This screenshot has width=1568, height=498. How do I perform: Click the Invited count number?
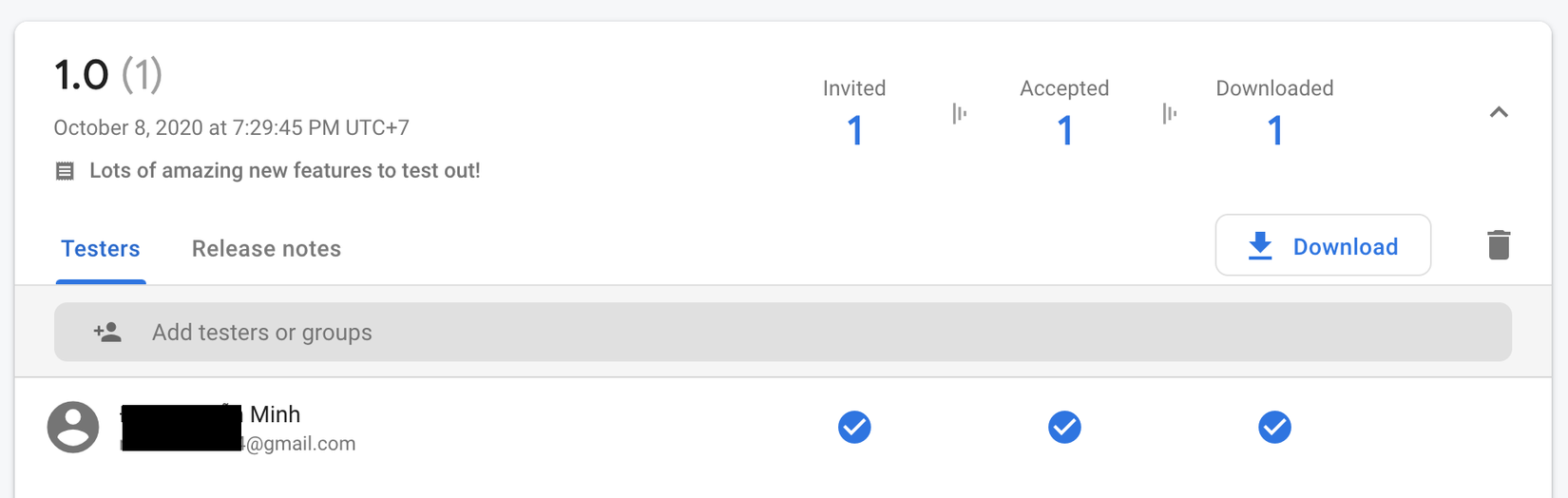[855, 131]
